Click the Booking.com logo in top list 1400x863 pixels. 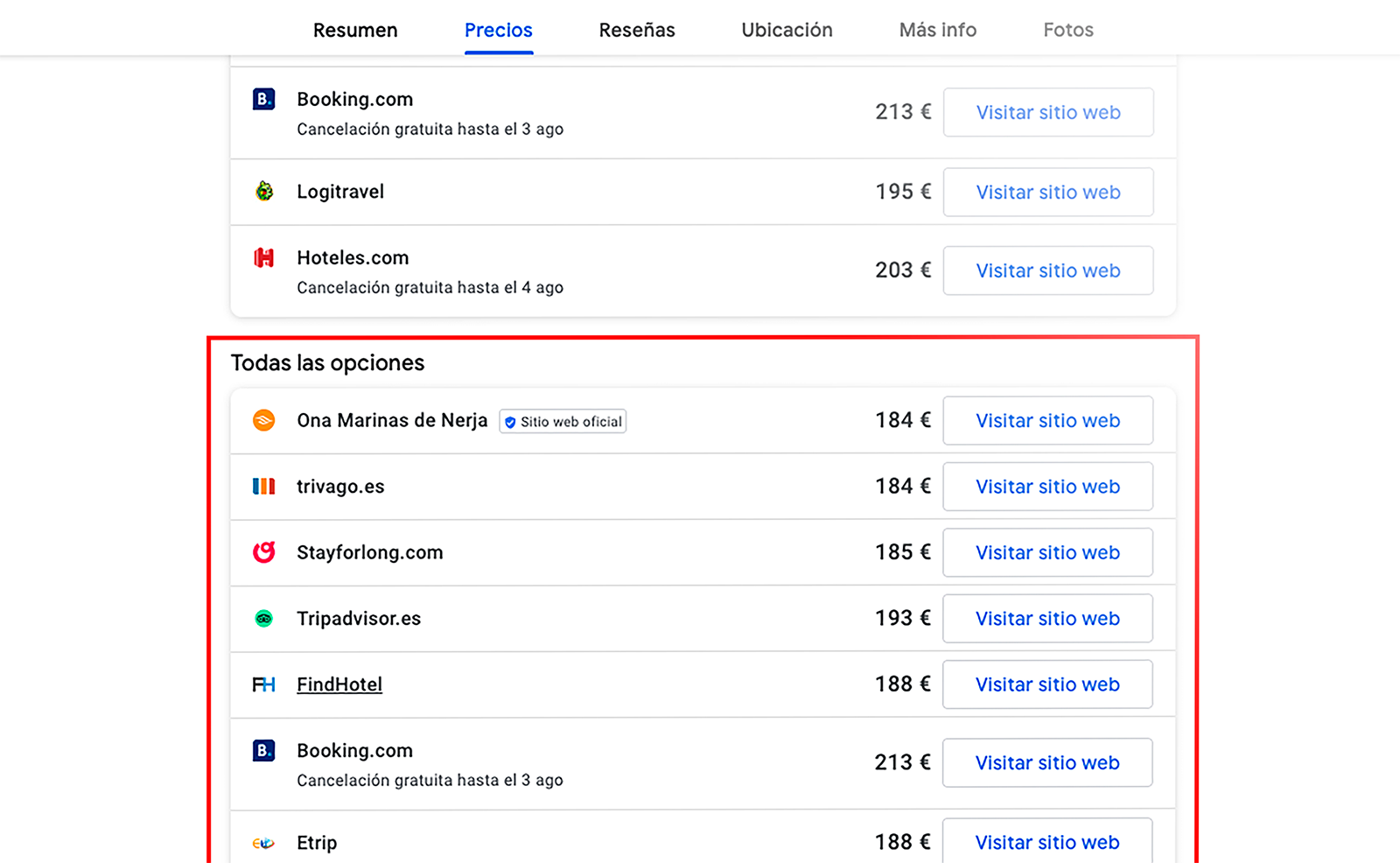(x=263, y=99)
